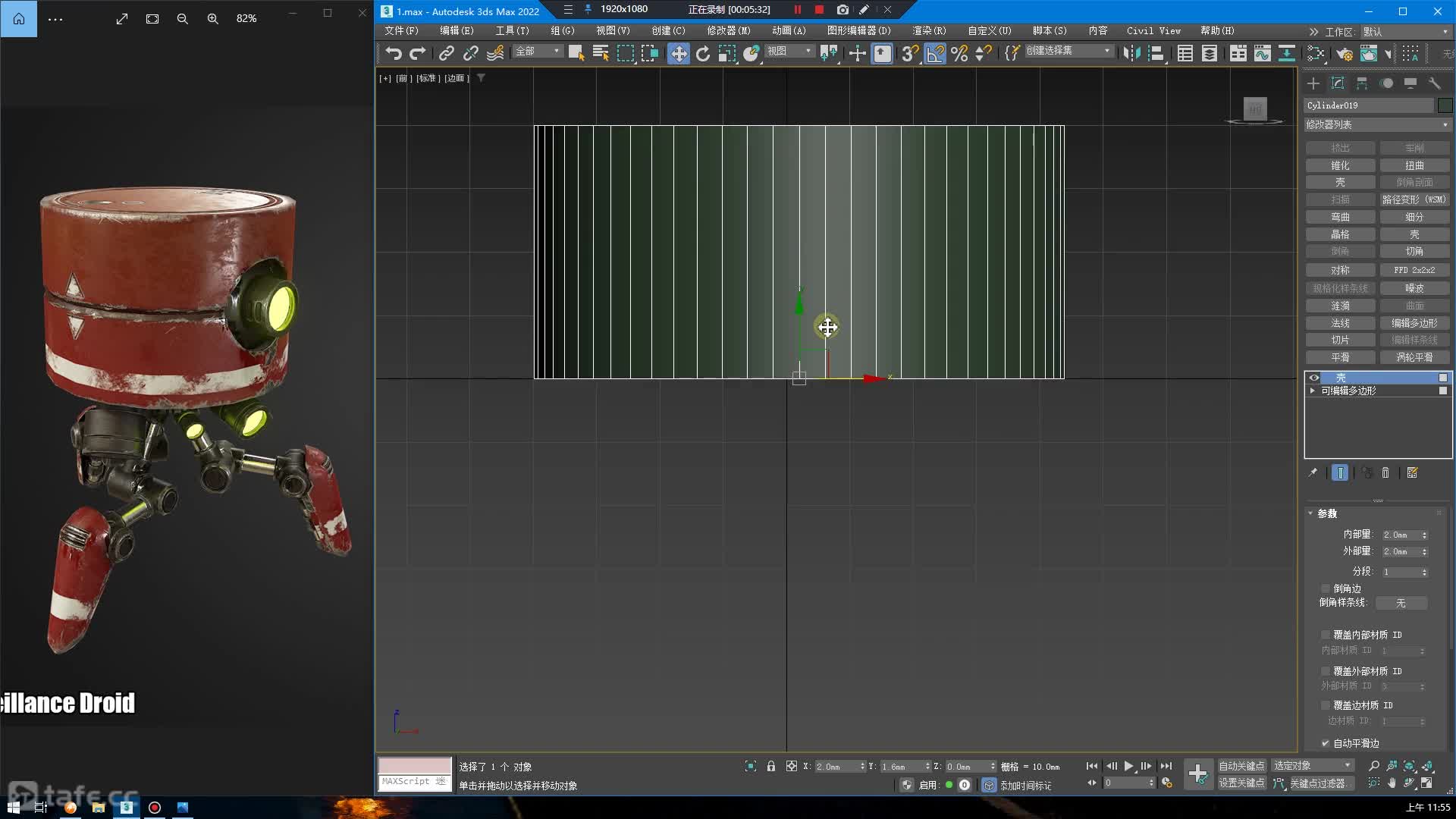Apply the 编辑多边形 modifier button
This screenshot has height=819, width=1456.
coord(1414,323)
